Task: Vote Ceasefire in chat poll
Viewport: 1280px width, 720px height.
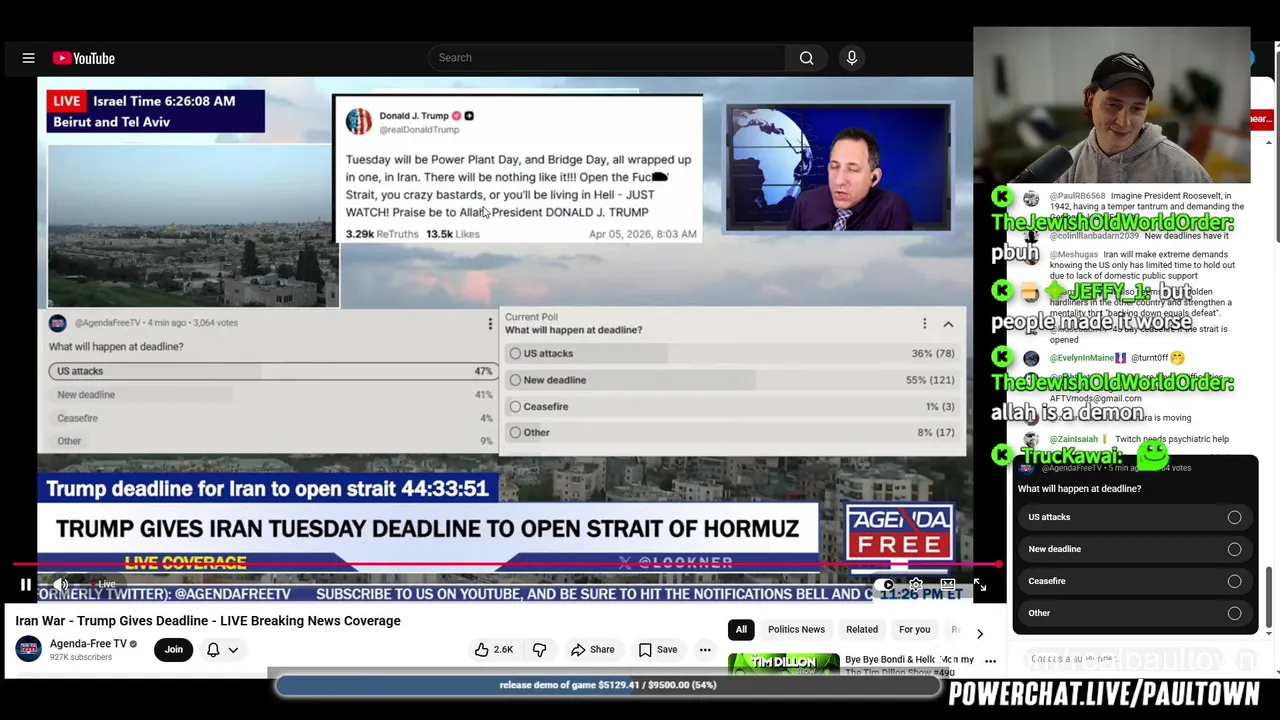Action: point(1135,581)
